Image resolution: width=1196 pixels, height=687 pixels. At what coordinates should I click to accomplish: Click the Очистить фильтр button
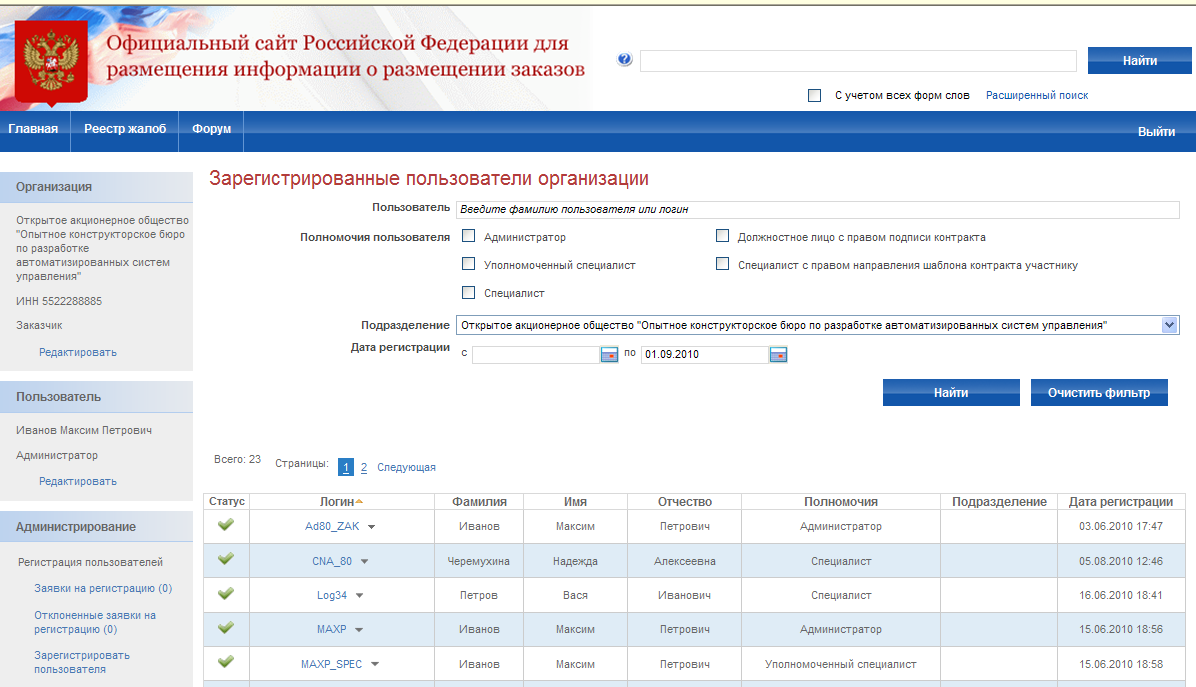(1099, 393)
